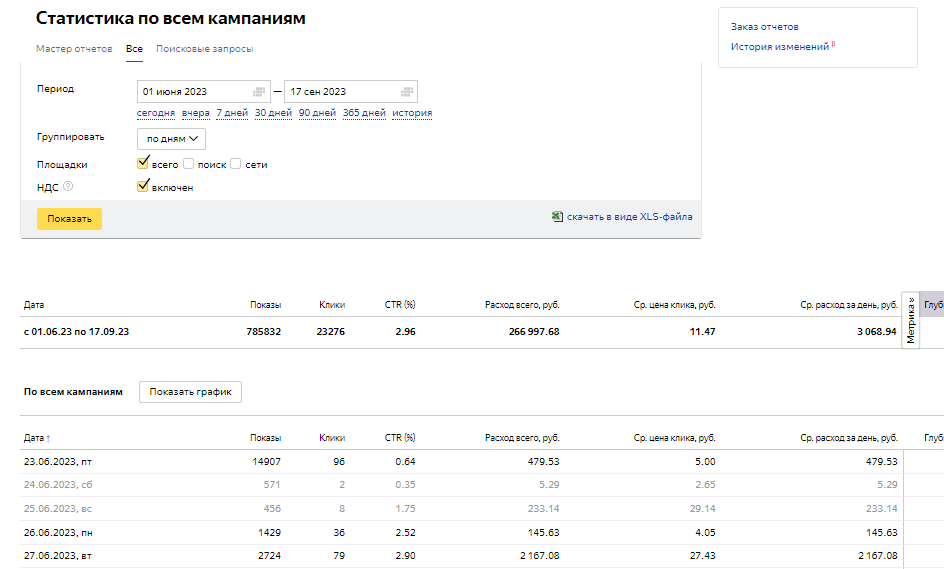This screenshot has width=944, height=569.
Task: Sort lower table by Расход всего header
Action: [x=522, y=438]
